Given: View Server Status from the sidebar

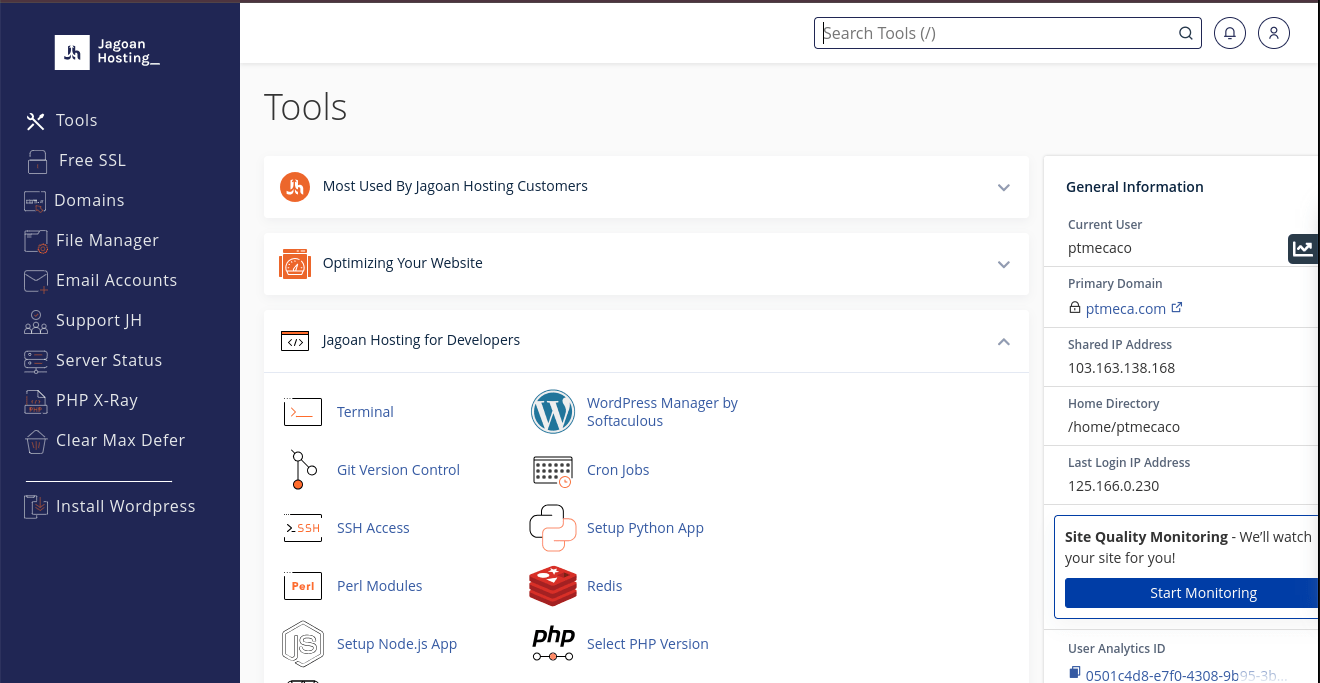Looking at the screenshot, I should 93,360.
